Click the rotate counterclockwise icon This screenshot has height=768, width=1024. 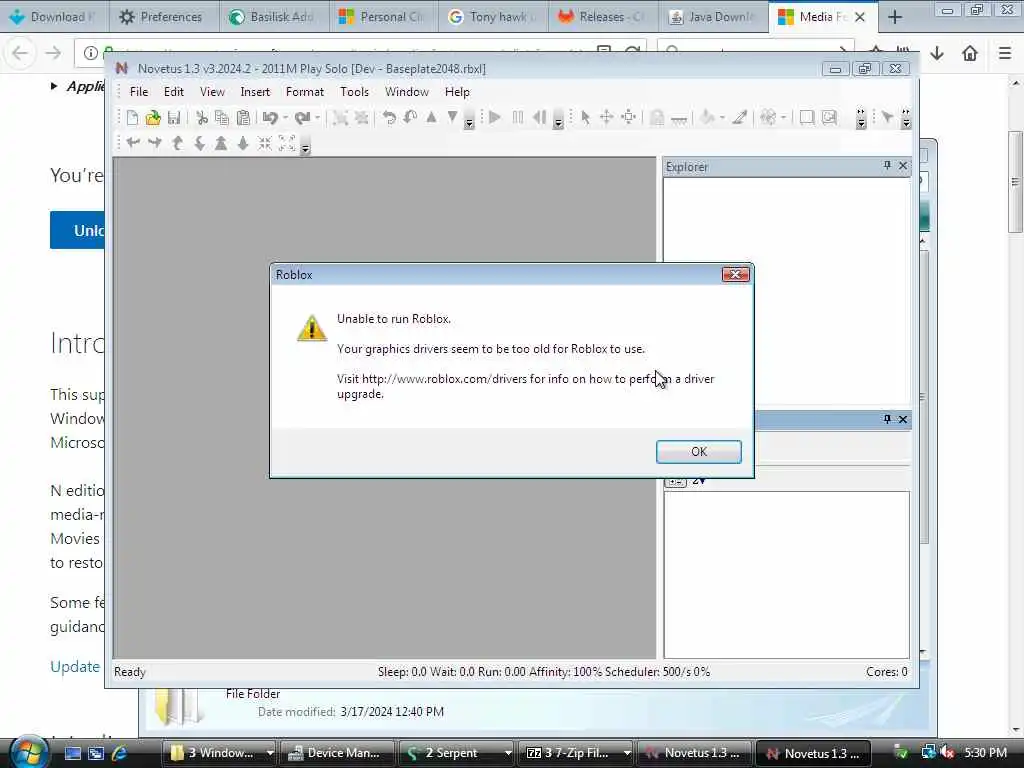point(389,118)
